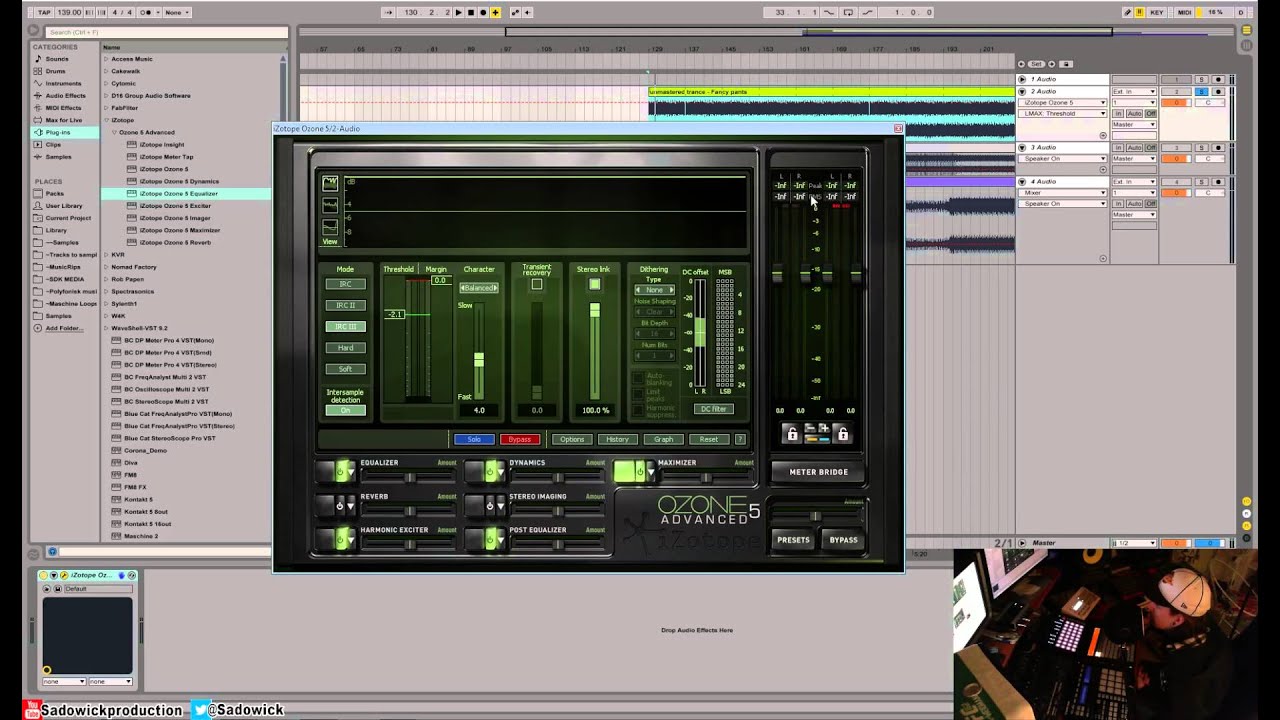Open the Character Balanced selector
Viewport: 1280px width, 720px height.
[479, 288]
